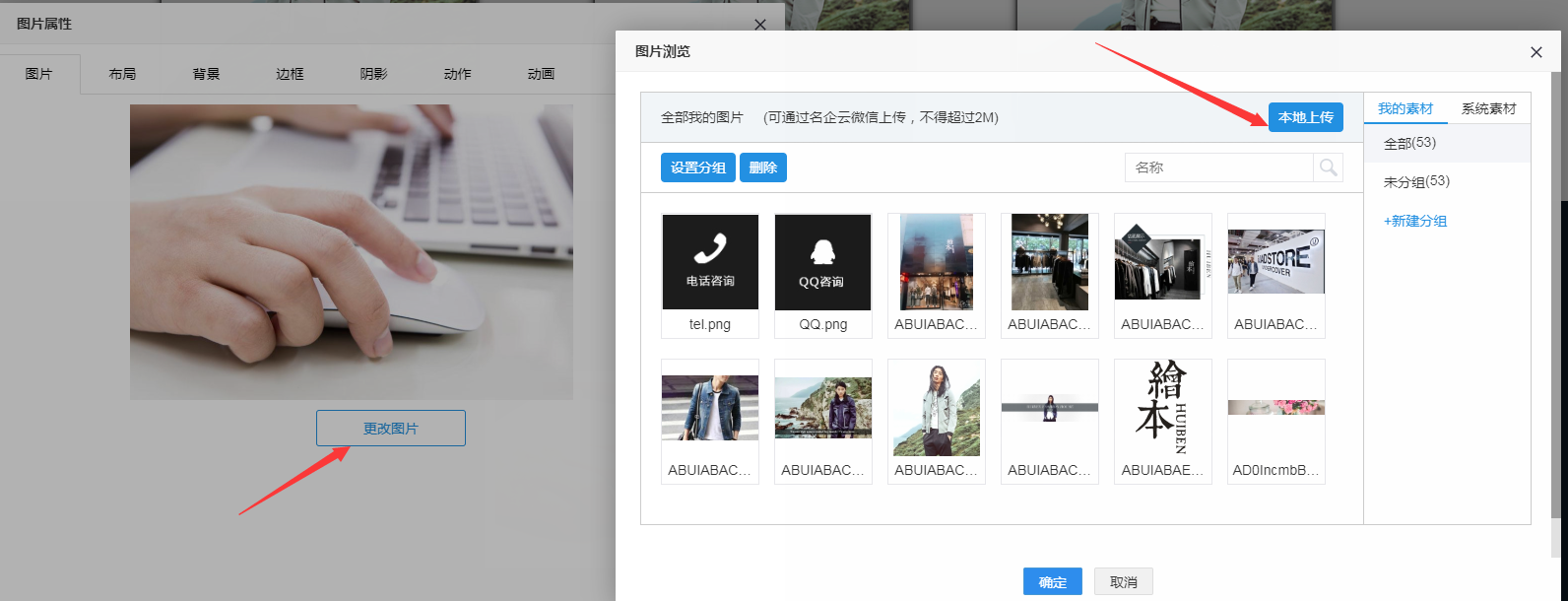
Task: Close the 图片浏览 dialog
Action: coord(1535,52)
